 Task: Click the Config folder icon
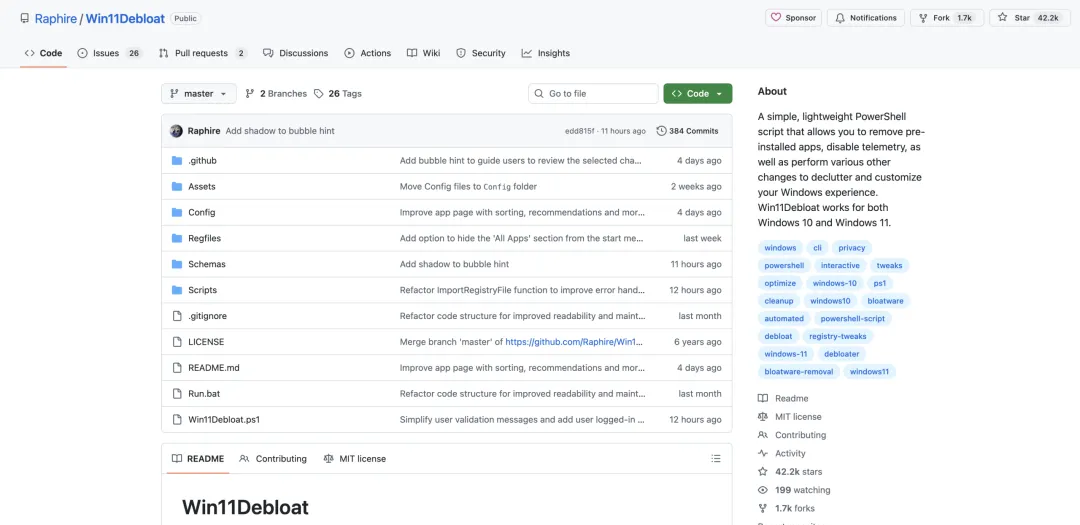click(176, 212)
